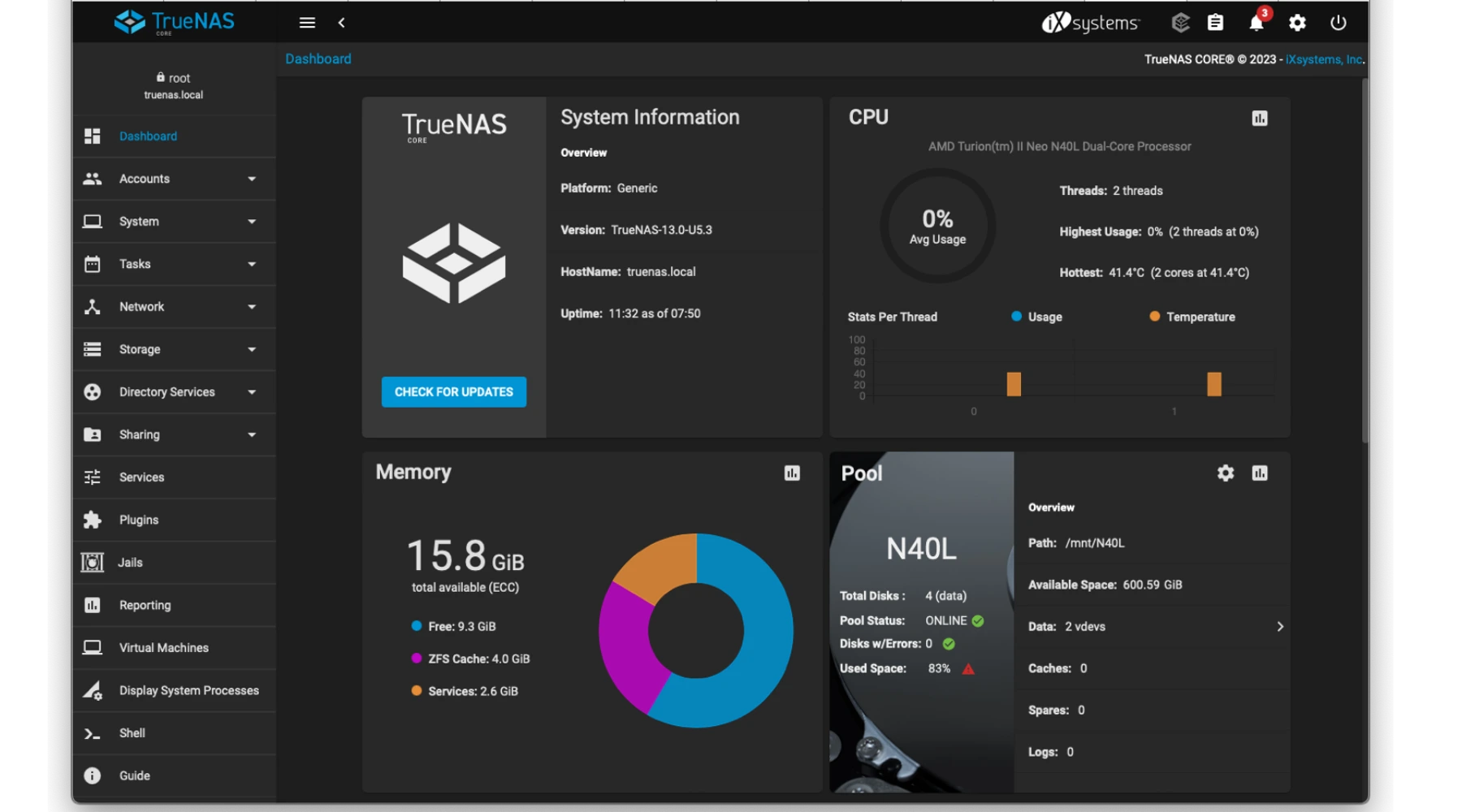Click CHECK FOR UPDATES button

(x=454, y=392)
